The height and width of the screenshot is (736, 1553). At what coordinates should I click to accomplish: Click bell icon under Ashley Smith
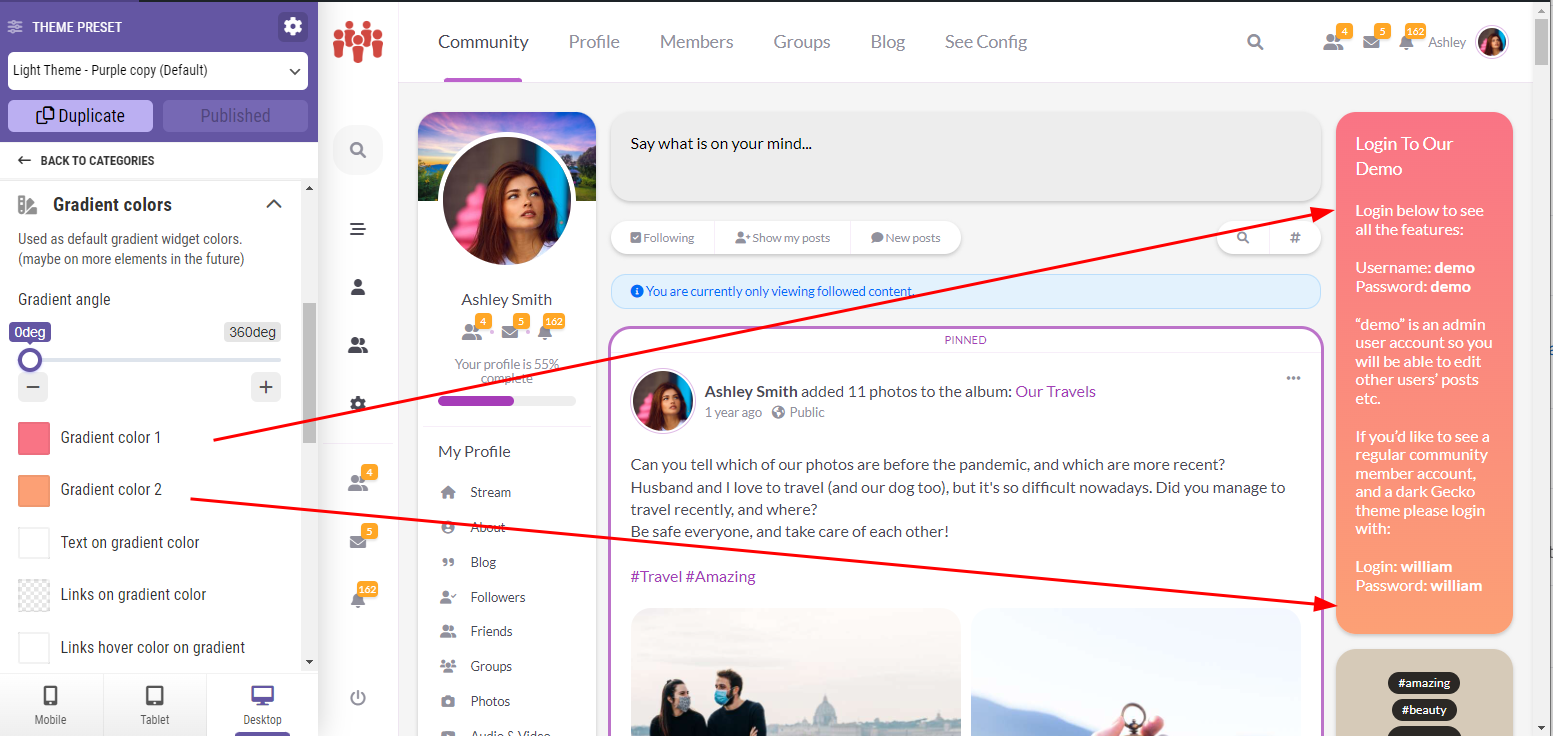tap(545, 331)
